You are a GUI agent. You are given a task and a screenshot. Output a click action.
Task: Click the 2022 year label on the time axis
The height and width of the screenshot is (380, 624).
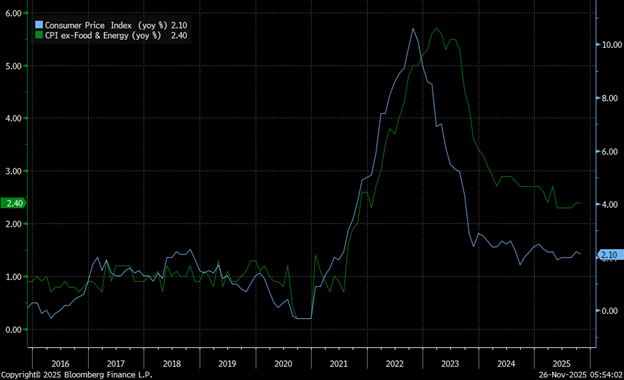(x=394, y=364)
